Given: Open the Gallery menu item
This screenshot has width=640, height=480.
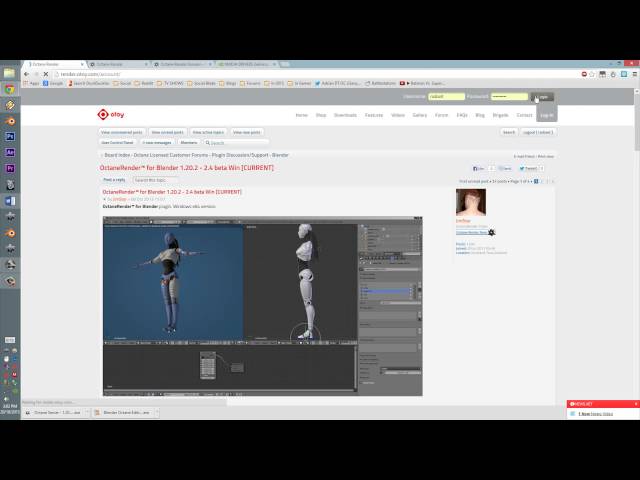Looking at the screenshot, I should [x=419, y=115].
